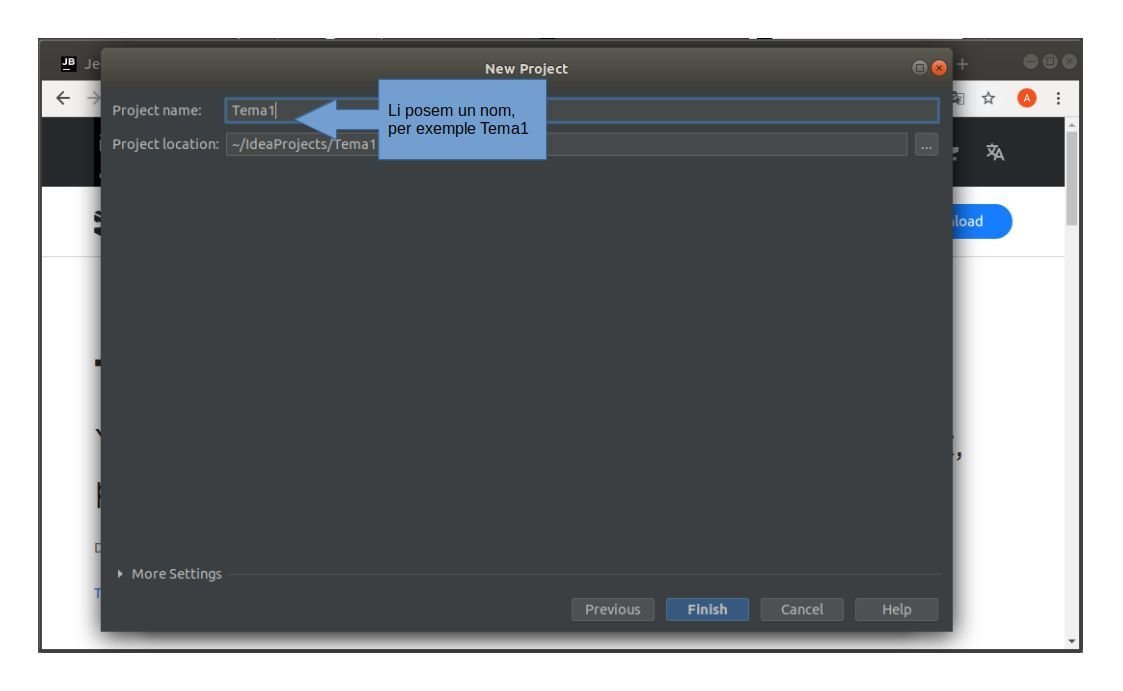The height and width of the screenshot is (691, 1123).
Task: Bookmark the page with the browser star icon
Action: coord(988,98)
